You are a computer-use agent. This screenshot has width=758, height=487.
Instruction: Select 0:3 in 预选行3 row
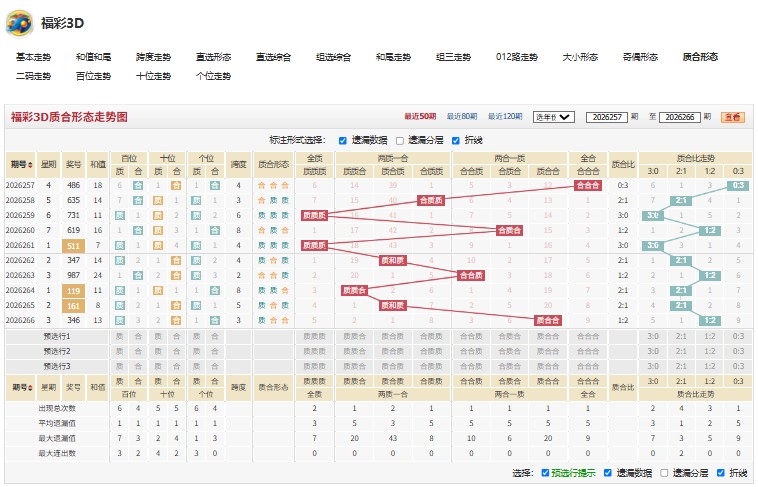[738, 366]
